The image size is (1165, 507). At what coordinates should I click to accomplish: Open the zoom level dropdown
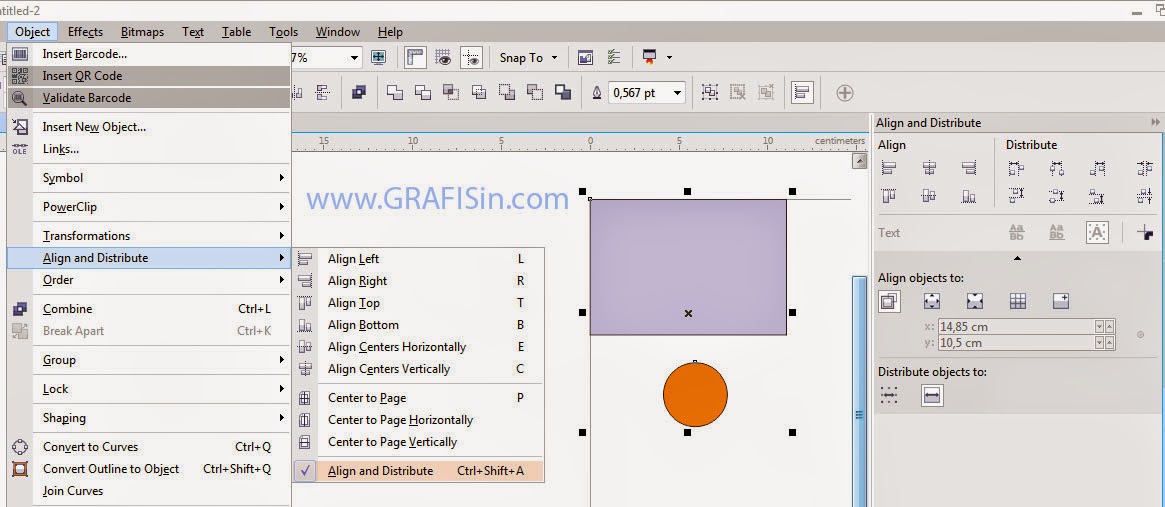[354, 57]
